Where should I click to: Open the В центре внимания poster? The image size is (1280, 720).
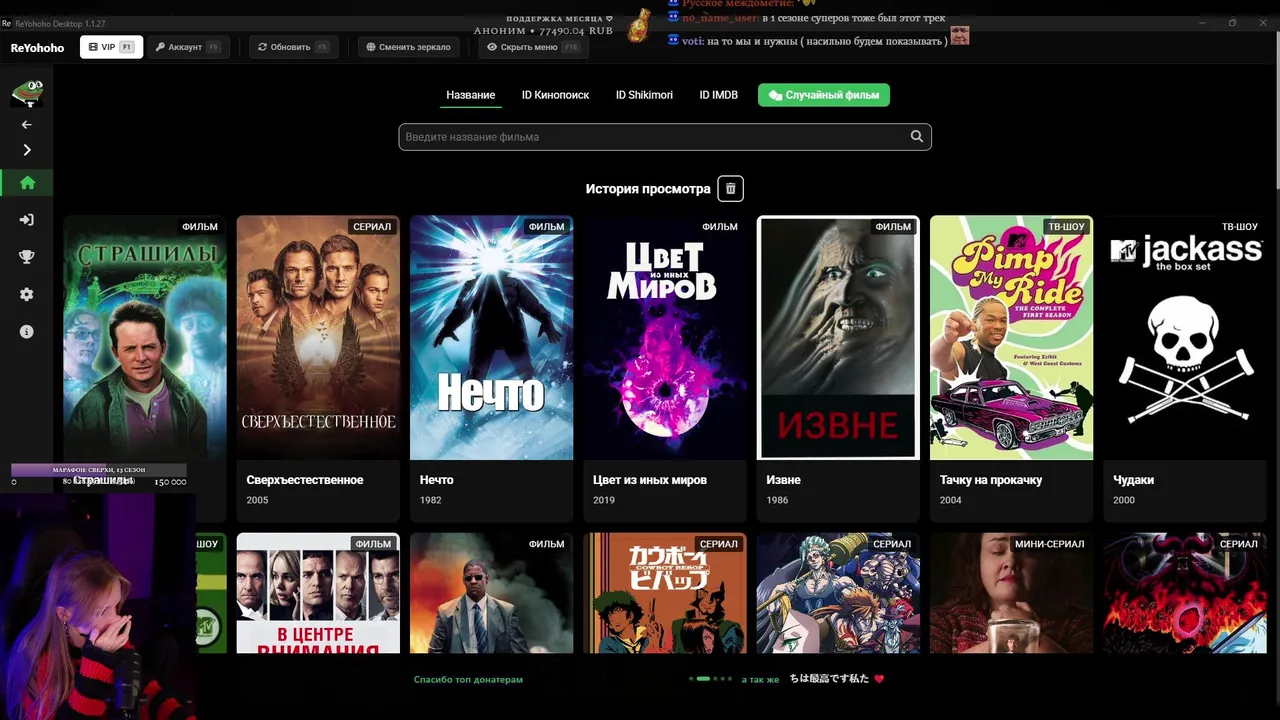pos(318,593)
